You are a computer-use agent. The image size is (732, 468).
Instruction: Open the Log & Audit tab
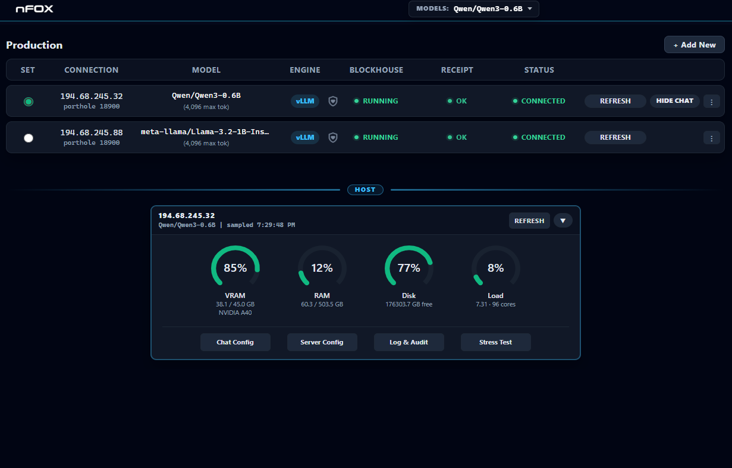[409, 342]
